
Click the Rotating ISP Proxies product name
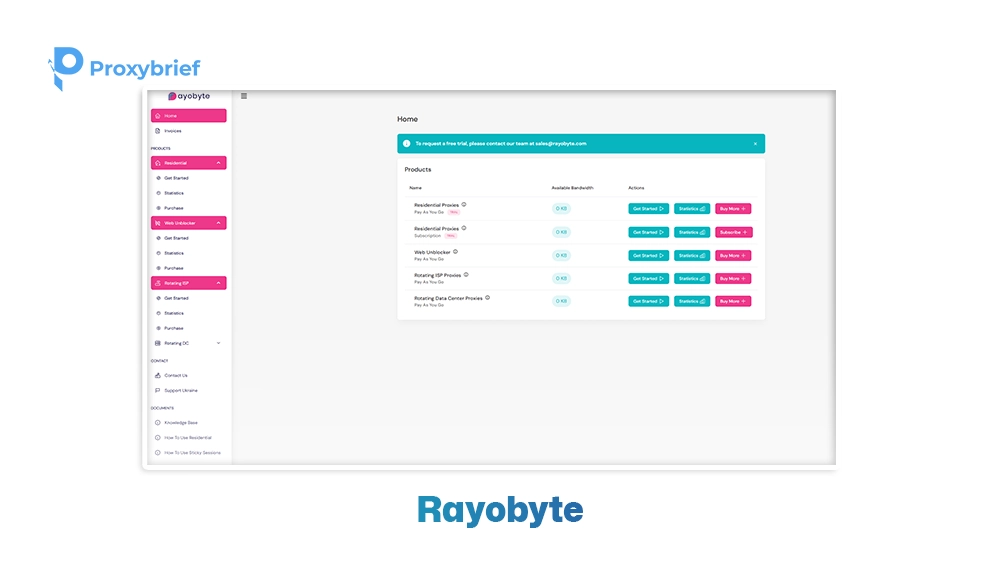tap(438, 275)
